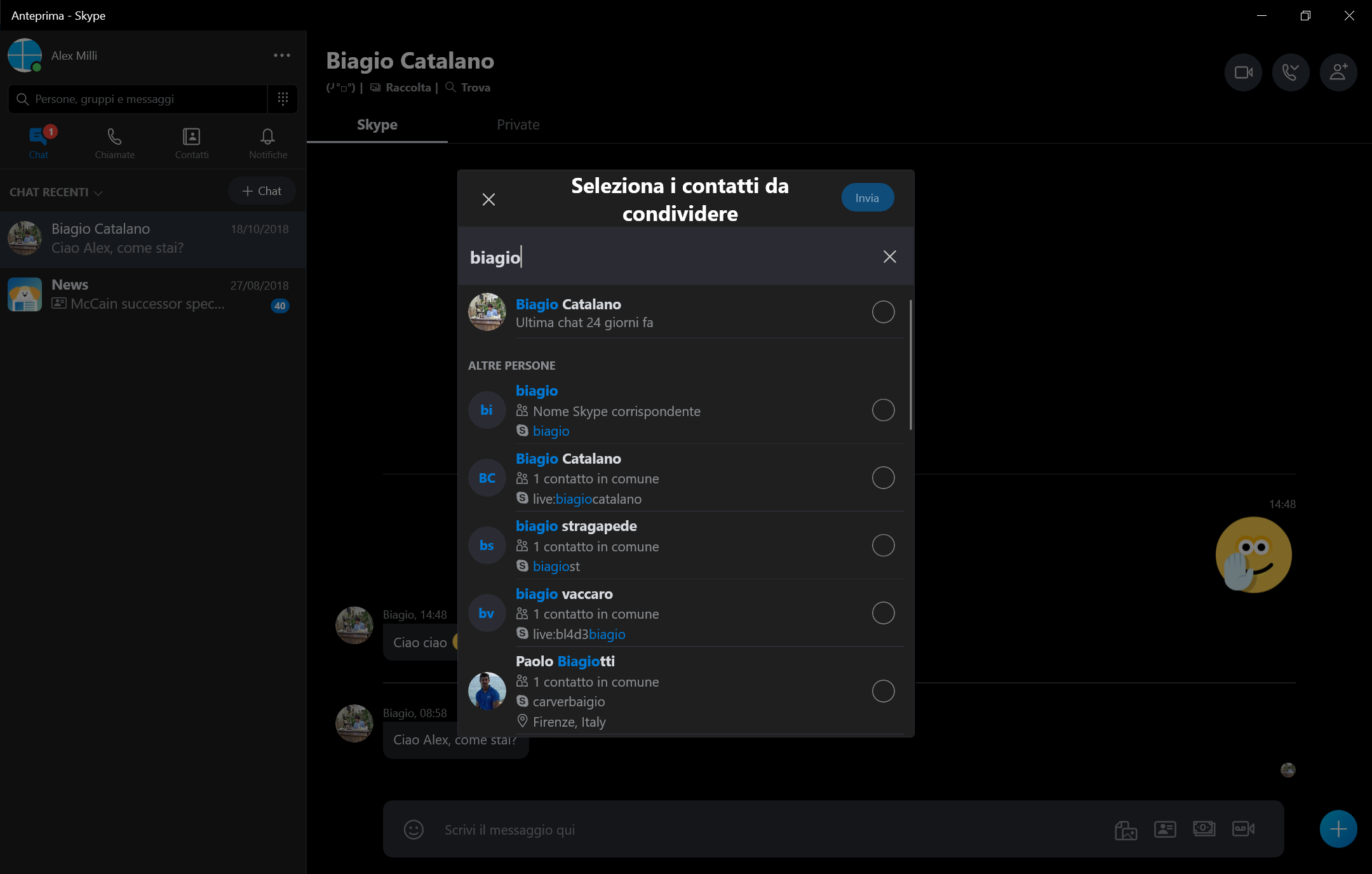The height and width of the screenshot is (874, 1372).
Task: Click the mood text under the header name
Action: coord(340,88)
